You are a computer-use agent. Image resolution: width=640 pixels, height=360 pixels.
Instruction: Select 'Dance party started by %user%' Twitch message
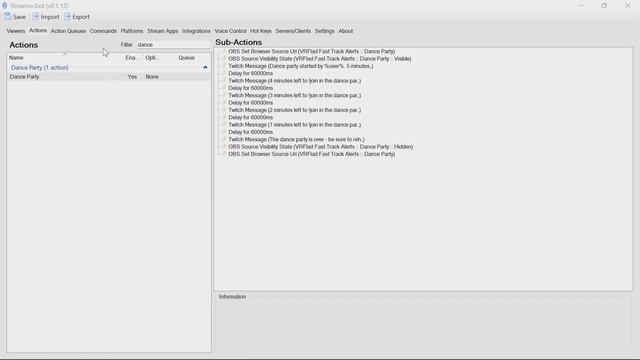[x=300, y=66]
